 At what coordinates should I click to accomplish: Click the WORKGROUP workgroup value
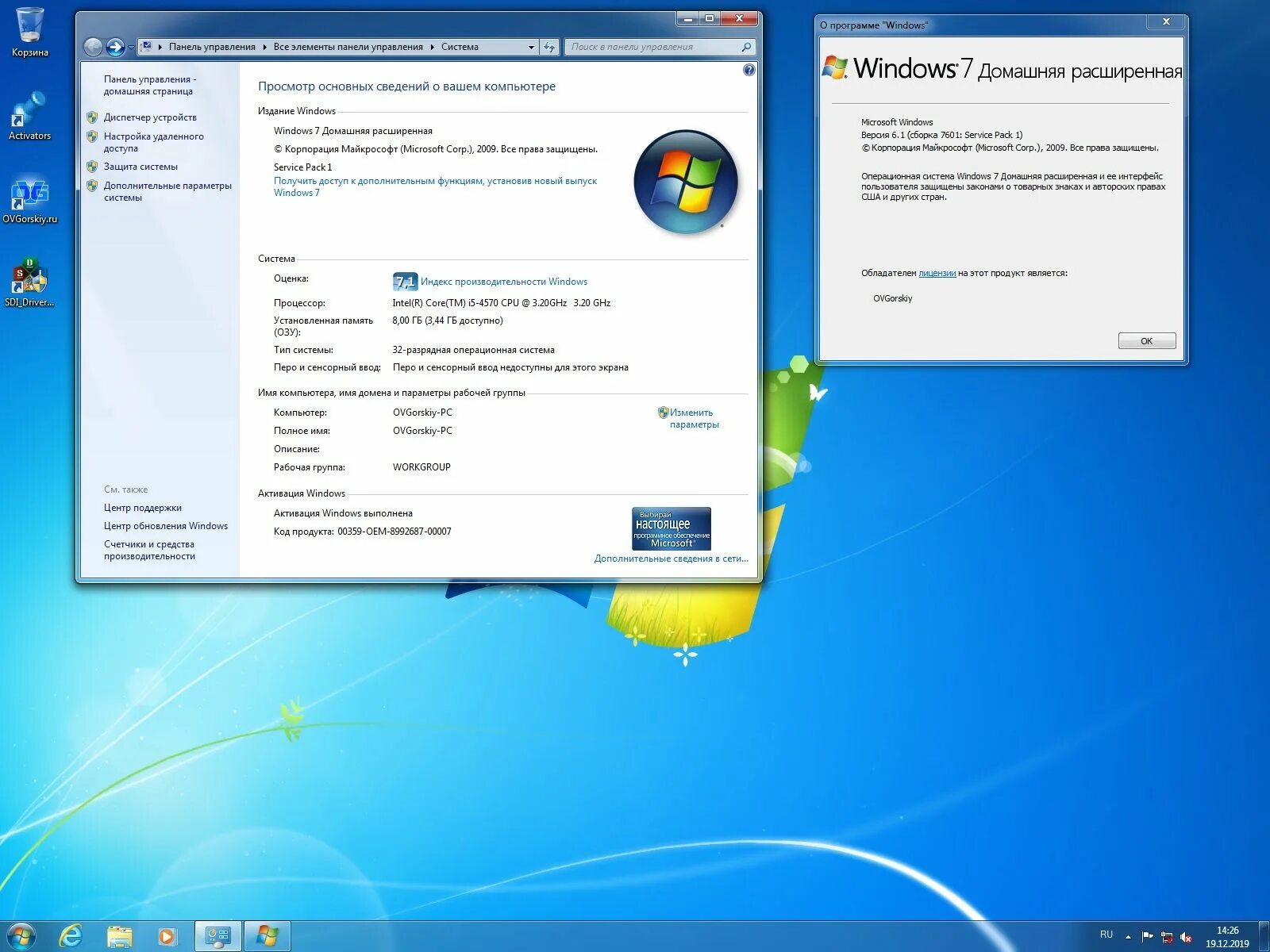421,467
